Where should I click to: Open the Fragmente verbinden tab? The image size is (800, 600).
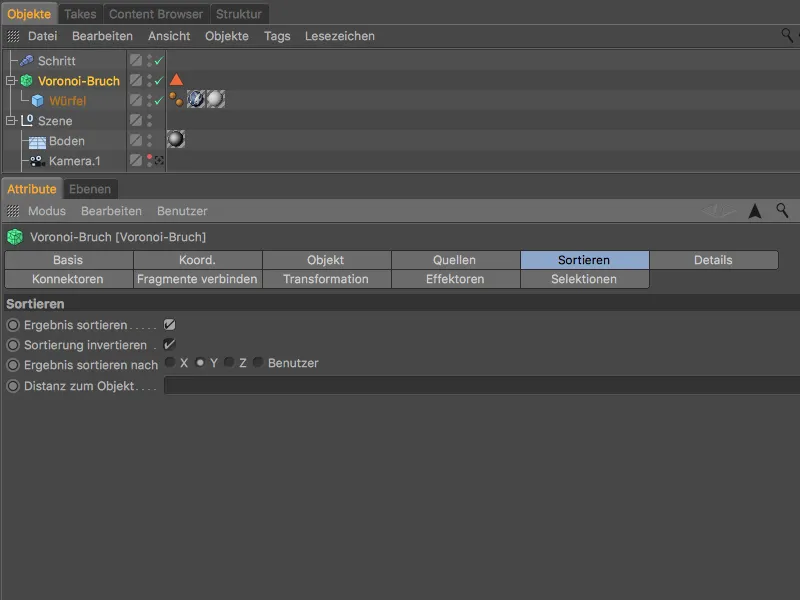pos(197,279)
